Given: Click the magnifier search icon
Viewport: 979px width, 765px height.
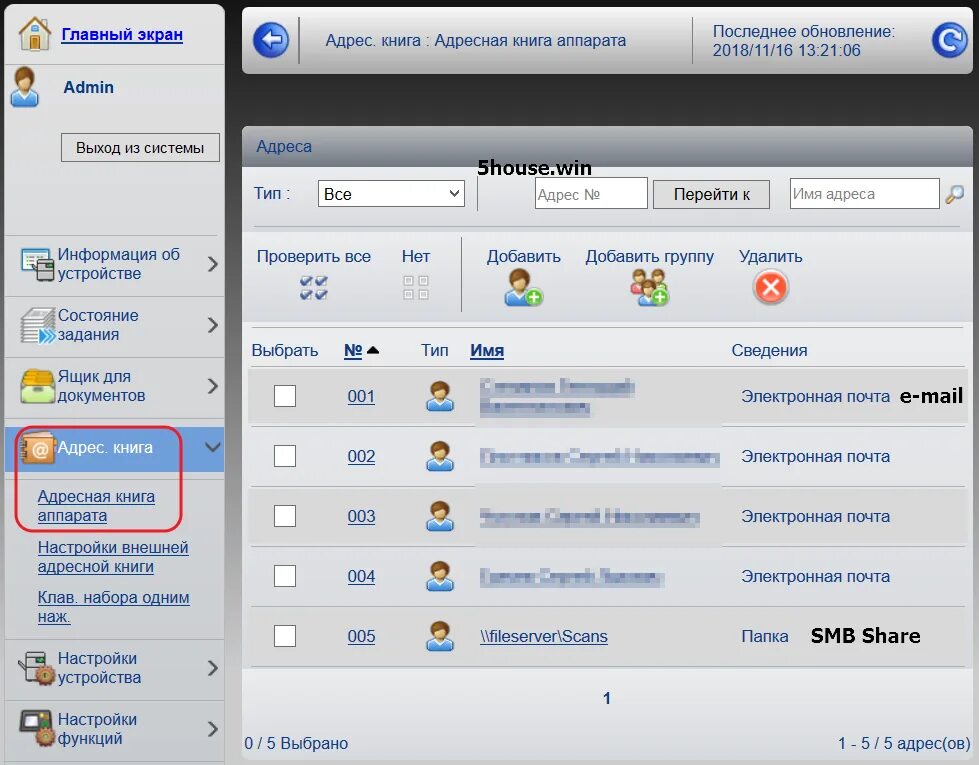Looking at the screenshot, I should [x=955, y=194].
